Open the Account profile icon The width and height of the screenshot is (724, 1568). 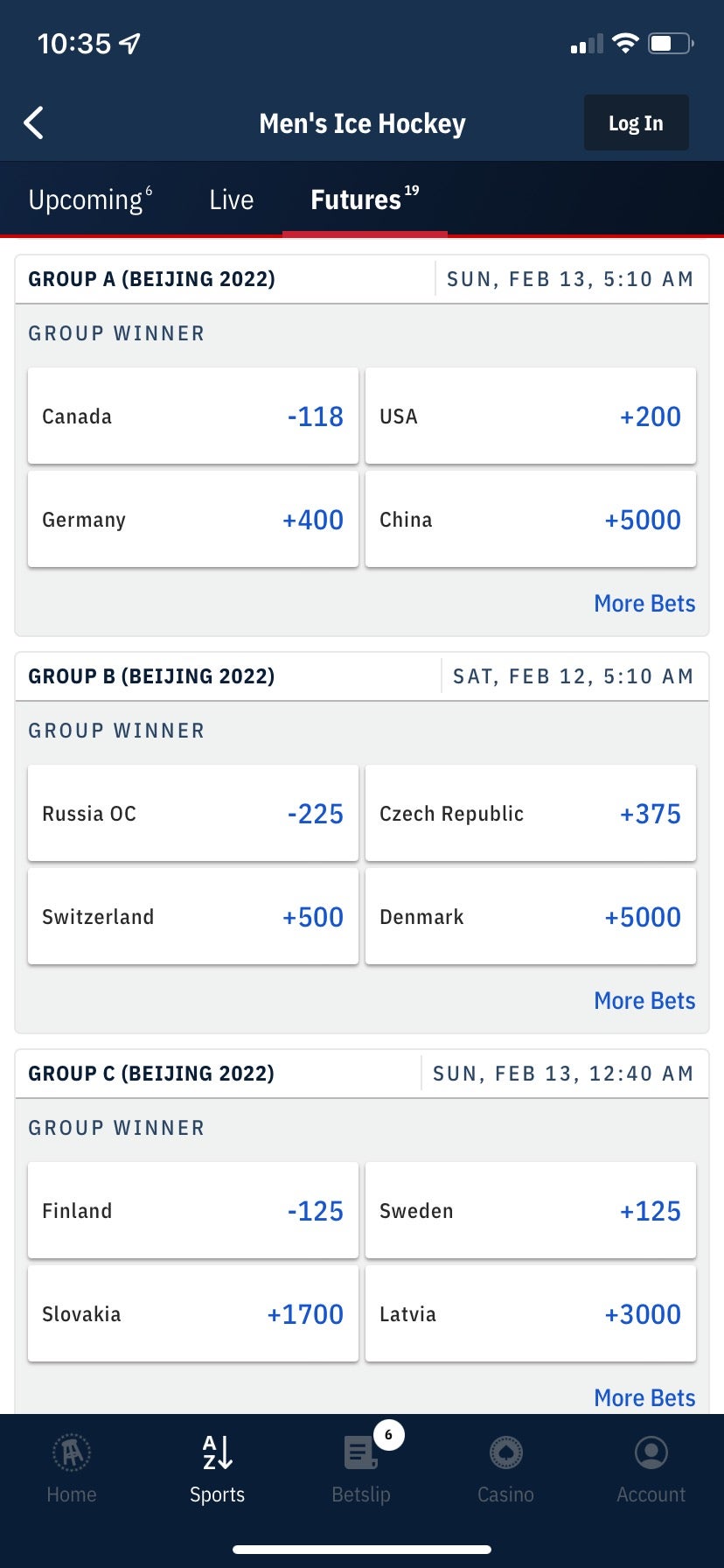tap(651, 1453)
